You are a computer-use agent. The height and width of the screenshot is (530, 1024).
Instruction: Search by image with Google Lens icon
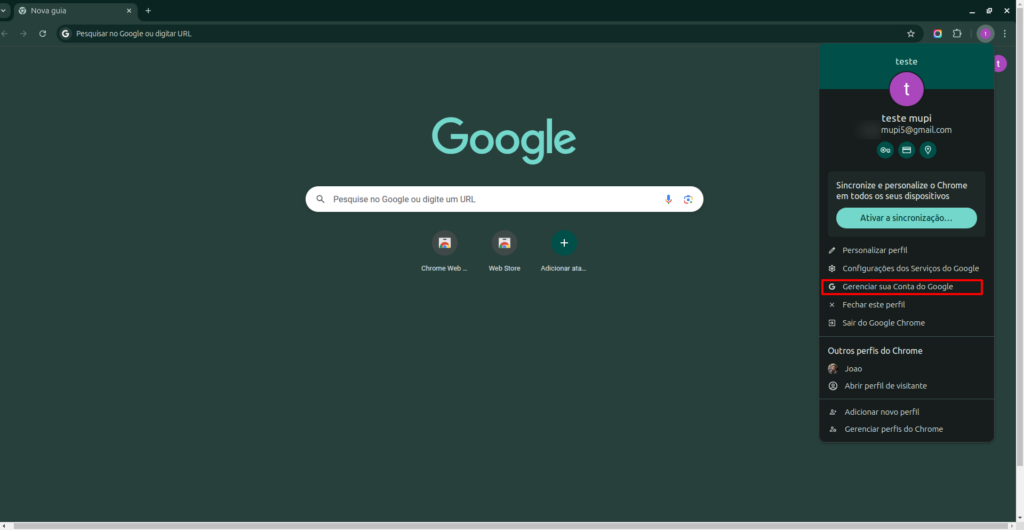pos(688,199)
